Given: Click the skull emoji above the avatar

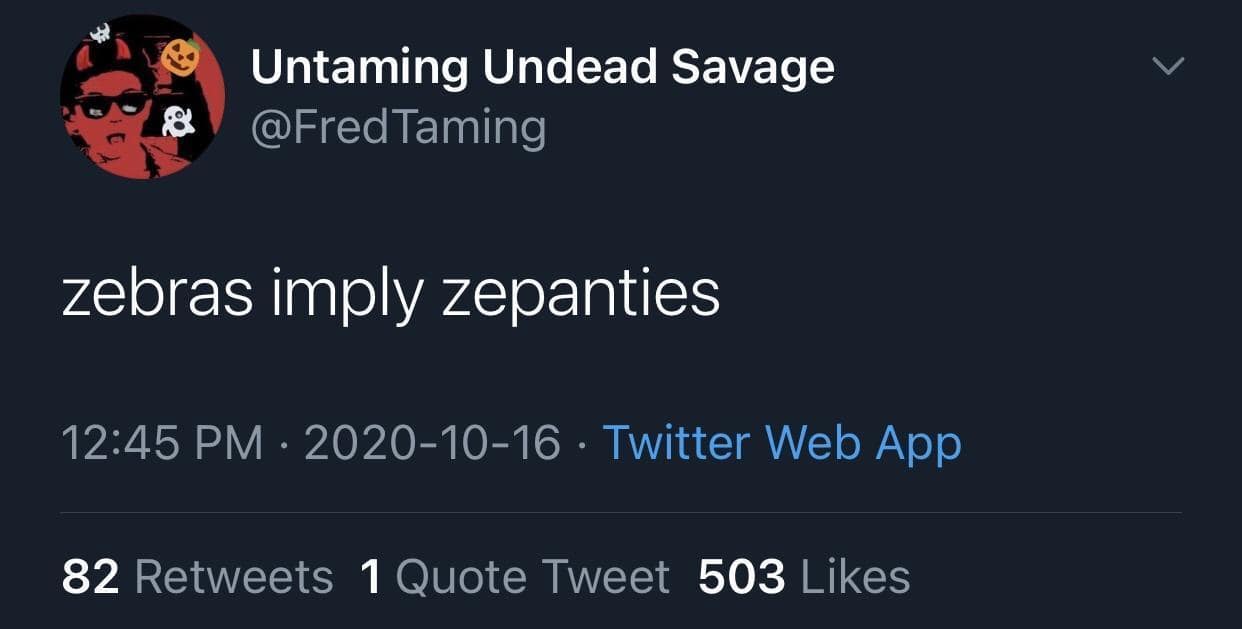Looking at the screenshot, I should click(x=100, y=33).
